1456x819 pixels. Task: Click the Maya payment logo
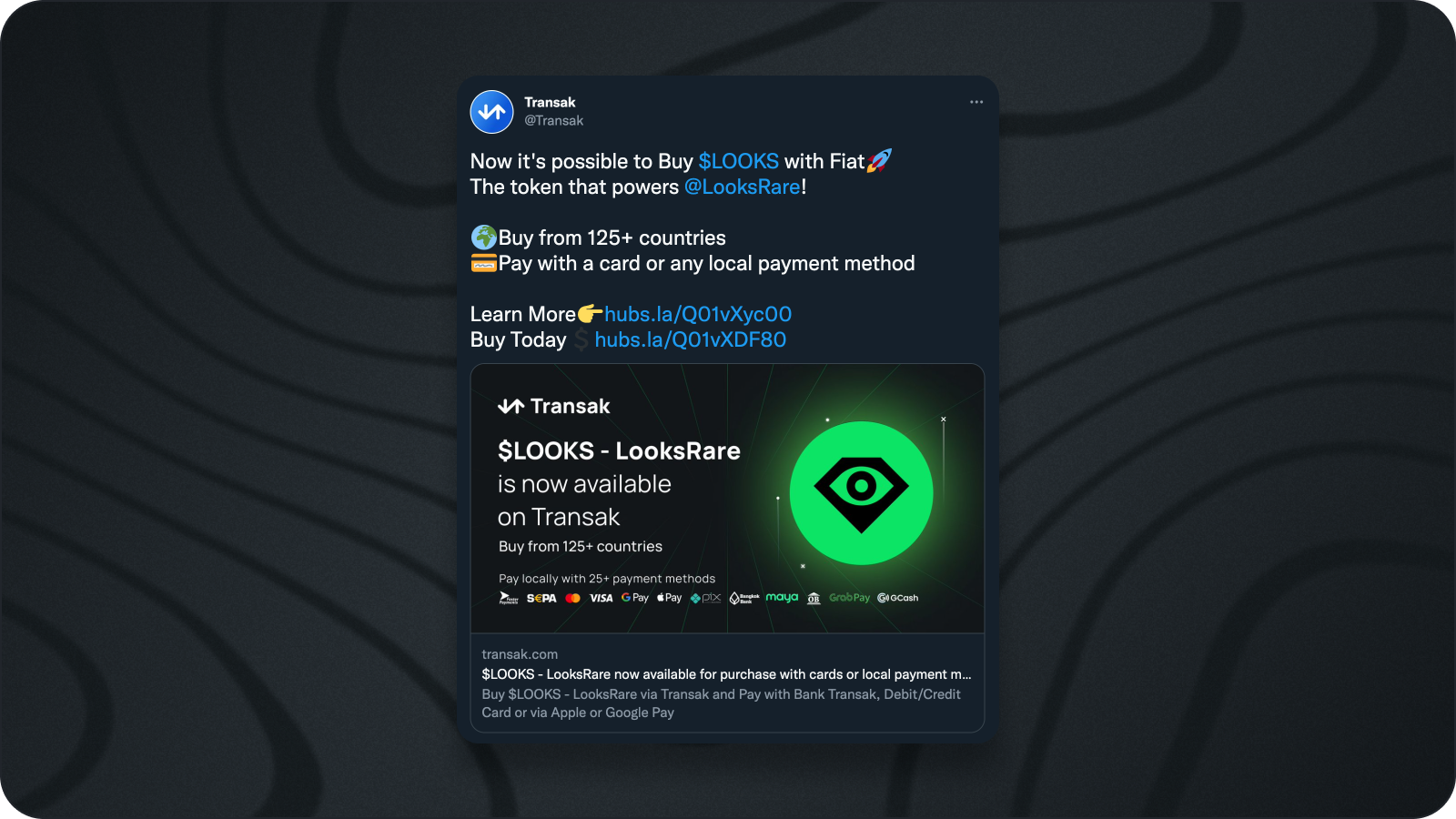tap(782, 598)
